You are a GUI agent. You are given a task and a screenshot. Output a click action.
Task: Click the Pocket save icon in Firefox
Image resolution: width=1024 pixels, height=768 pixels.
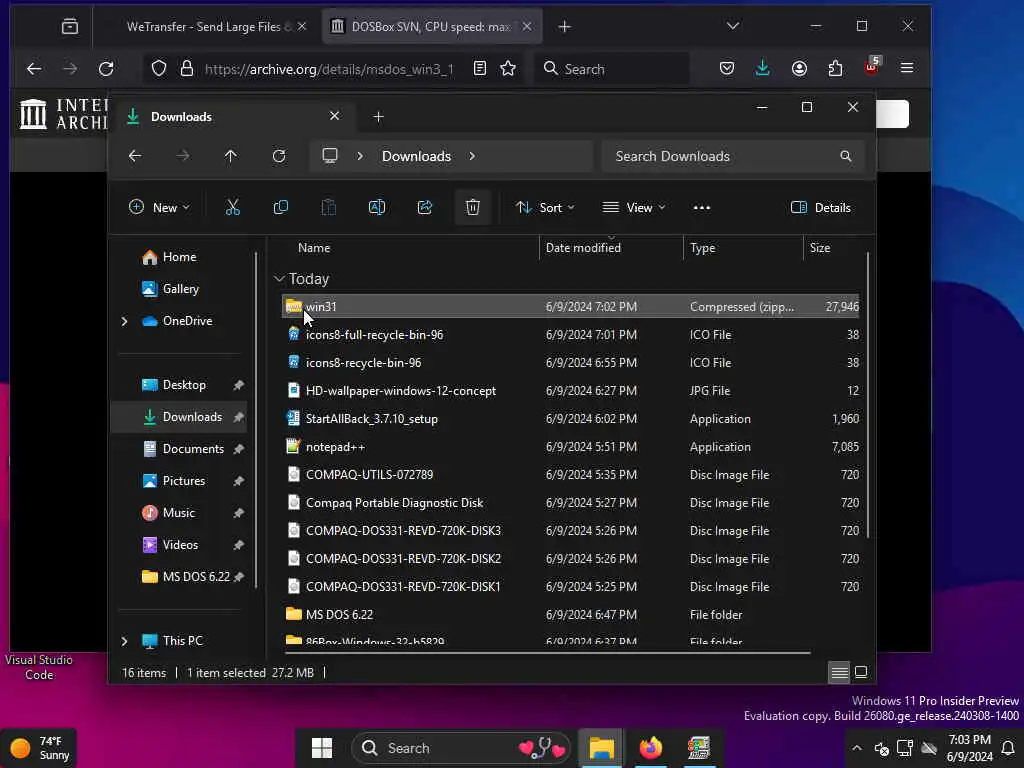point(727,69)
